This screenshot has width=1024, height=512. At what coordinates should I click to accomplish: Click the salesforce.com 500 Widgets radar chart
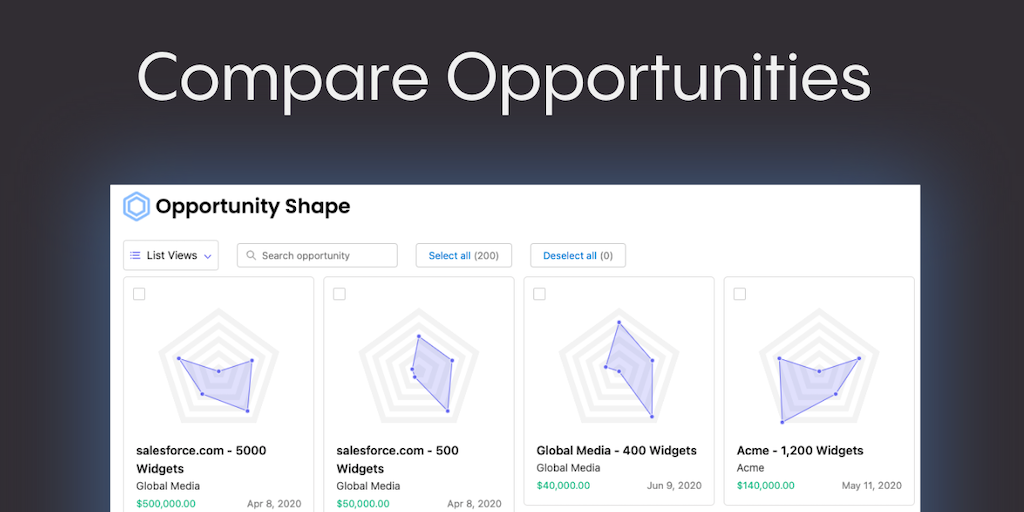tap(418, 367)
